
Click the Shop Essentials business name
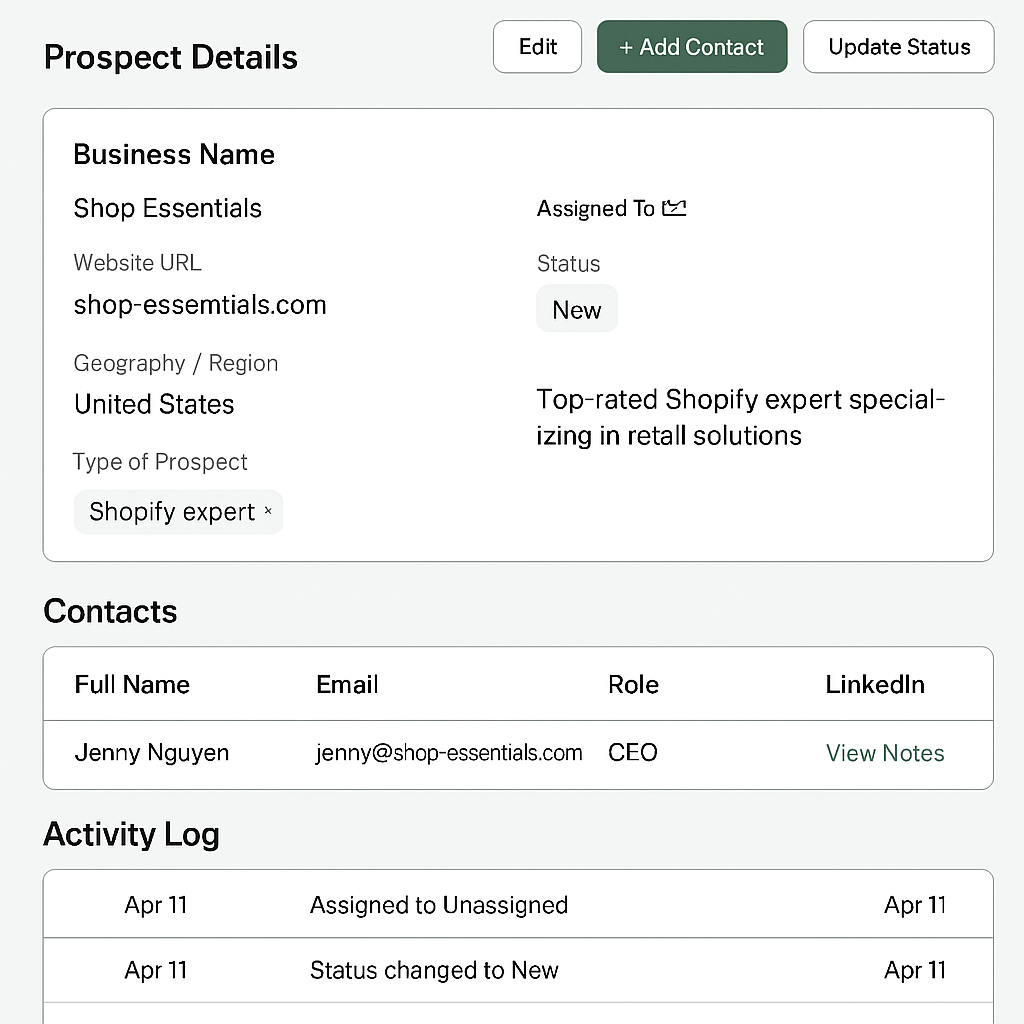(x=167, y=208)
